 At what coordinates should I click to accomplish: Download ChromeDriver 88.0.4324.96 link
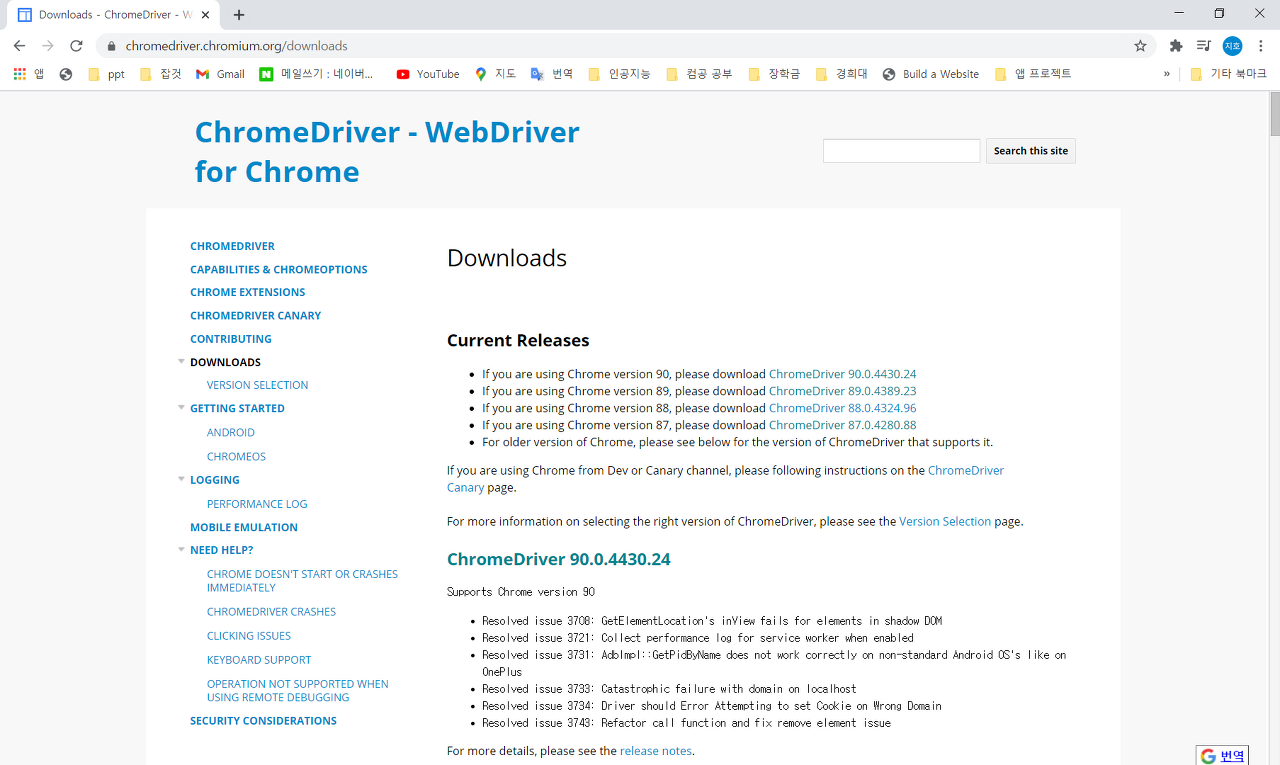tap(842, 408)
